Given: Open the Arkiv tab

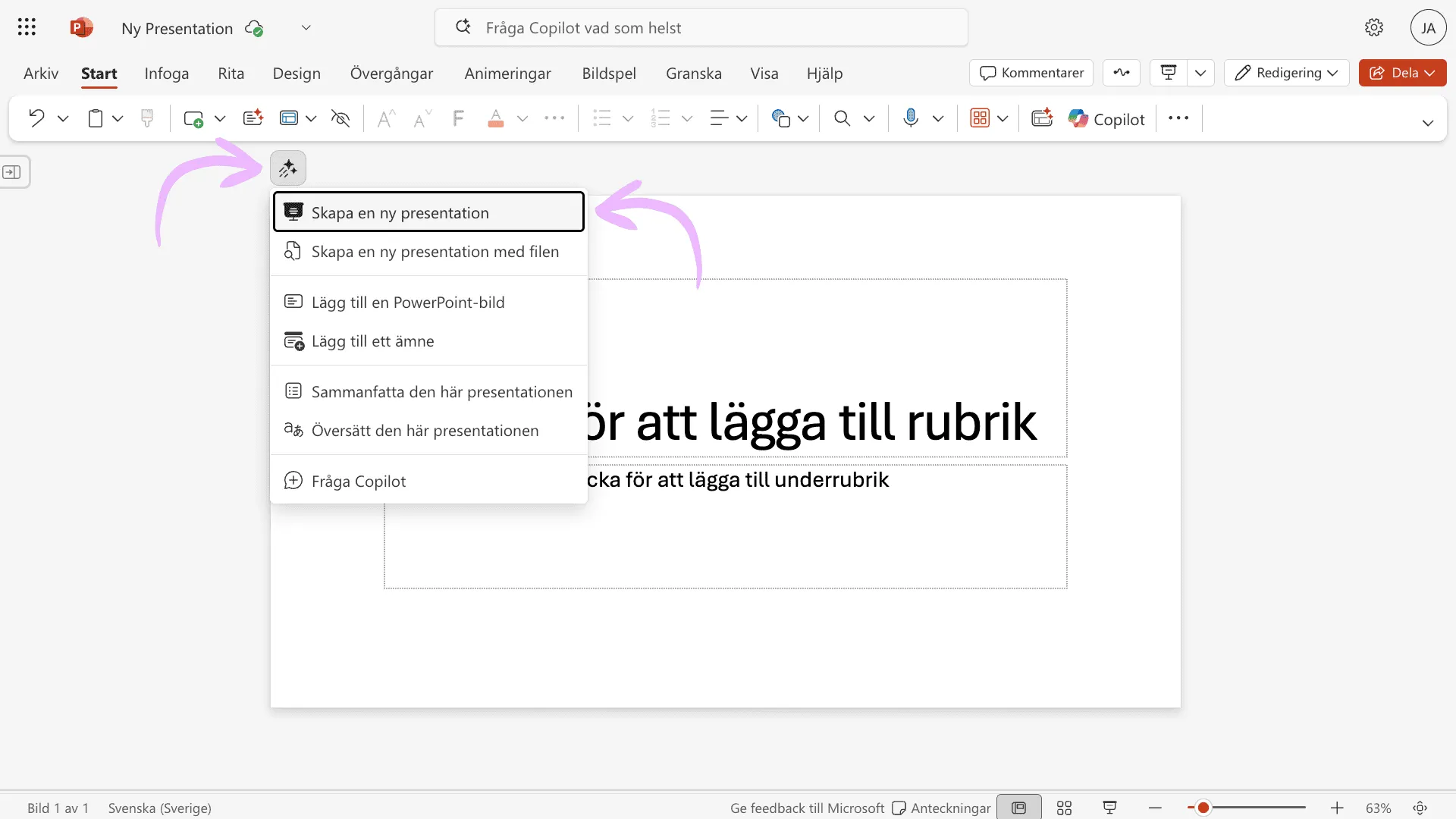Looking at the screenshot, I should [41, 74].
